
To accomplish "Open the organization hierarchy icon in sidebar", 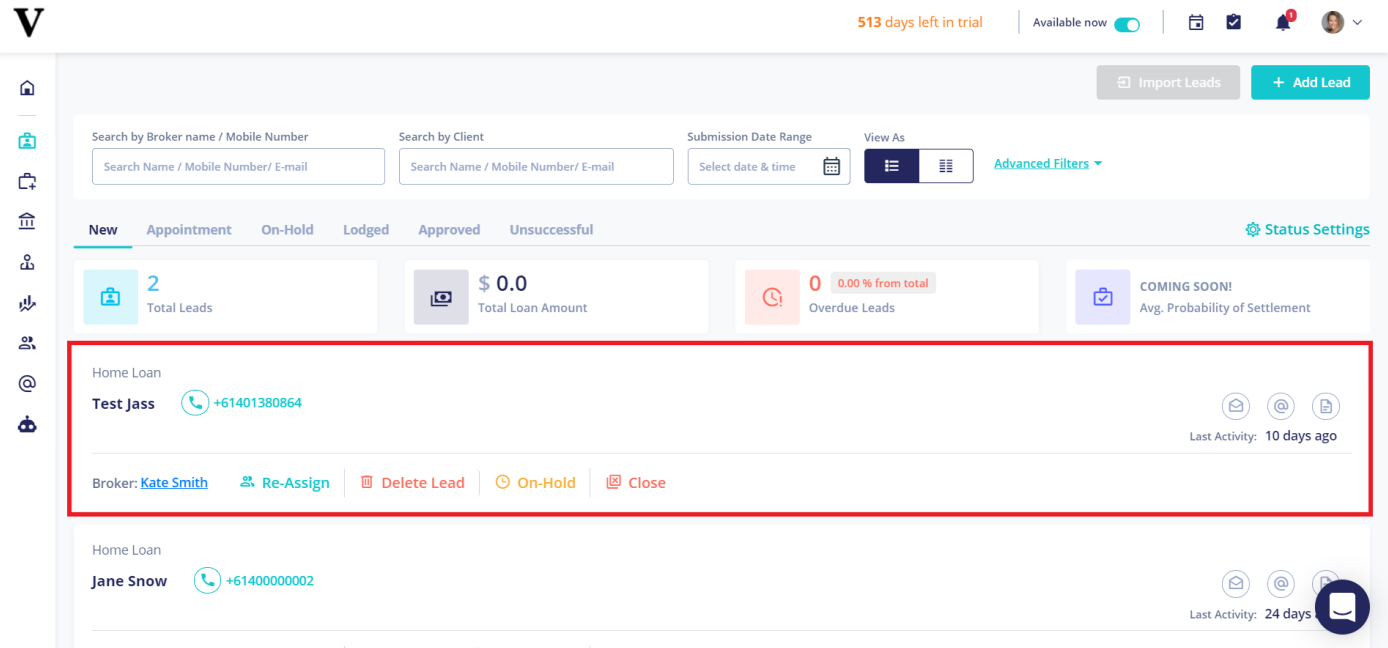I will [27, 262].
